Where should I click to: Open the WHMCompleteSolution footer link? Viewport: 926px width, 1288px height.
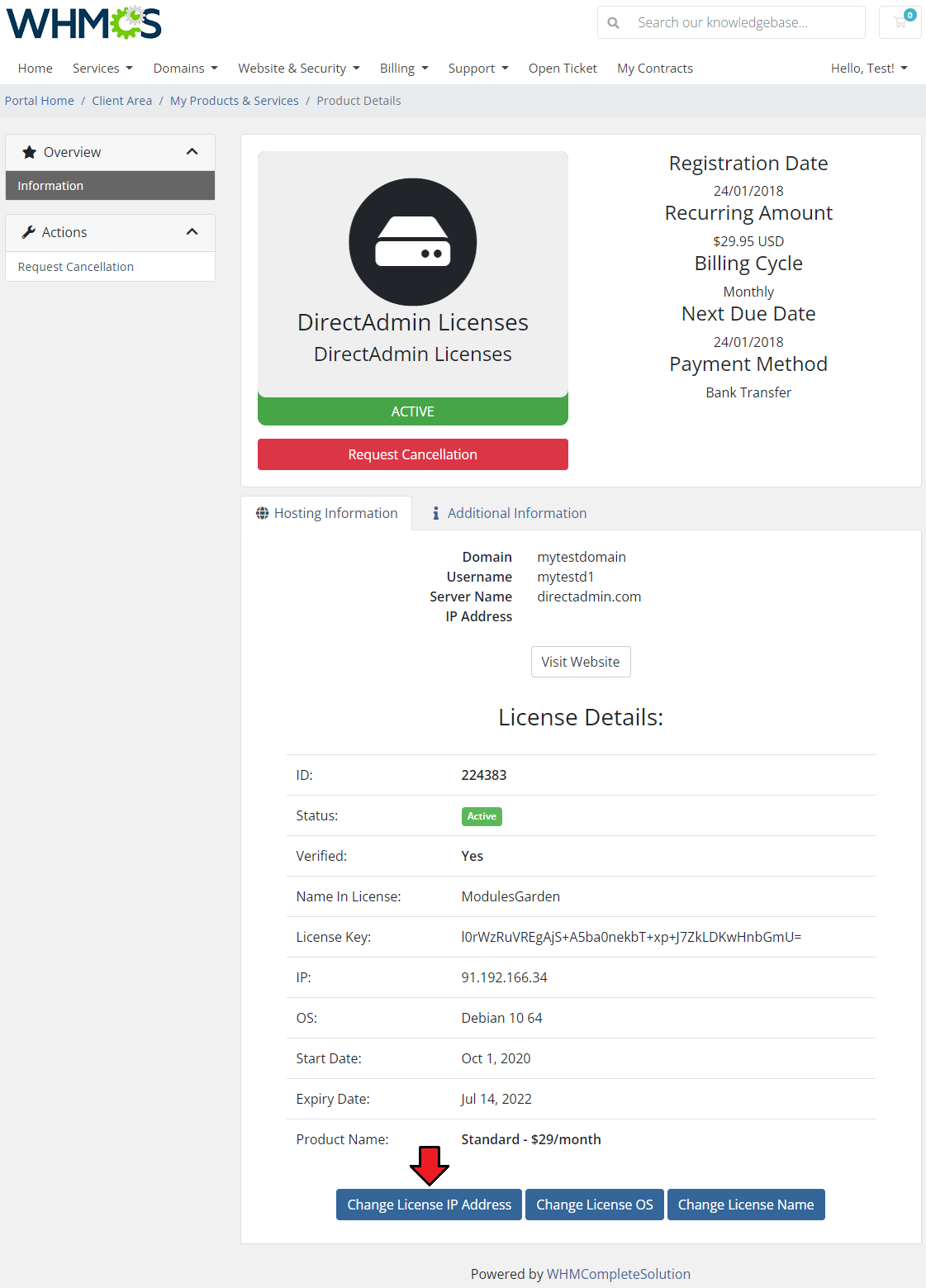coord(619,1274)
